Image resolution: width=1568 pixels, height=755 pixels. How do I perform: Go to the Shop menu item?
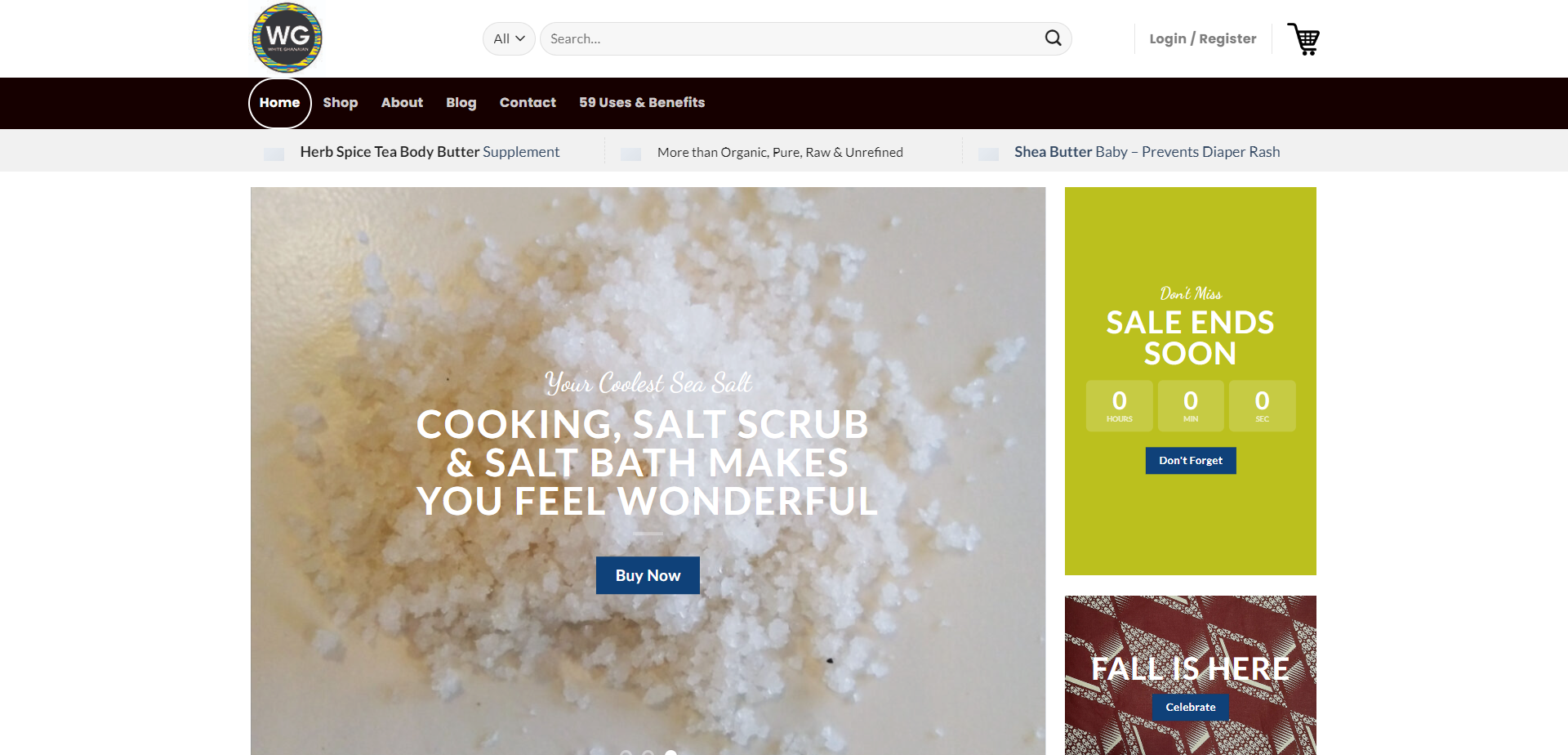pyautogui.click(x=340, y=103)
